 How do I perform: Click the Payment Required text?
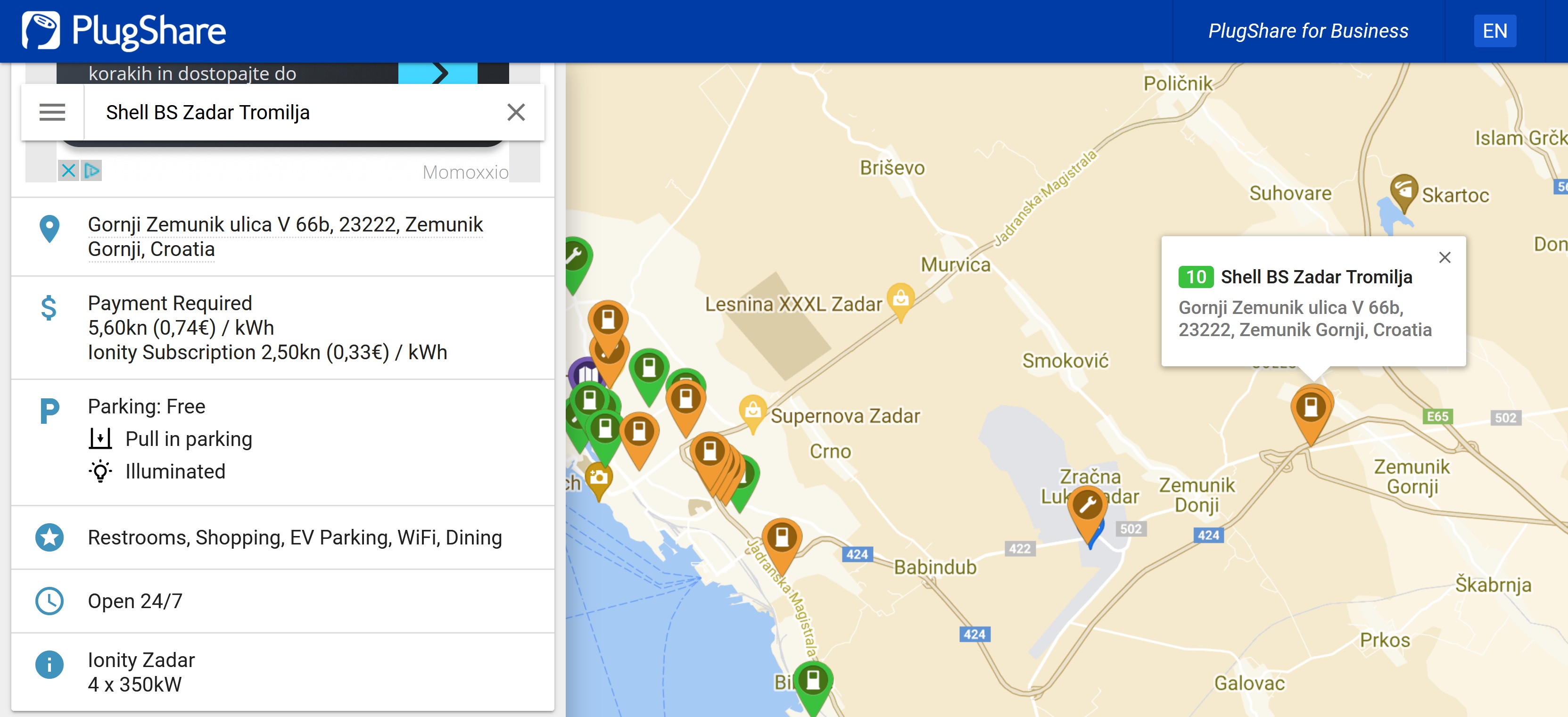[170, 303]
